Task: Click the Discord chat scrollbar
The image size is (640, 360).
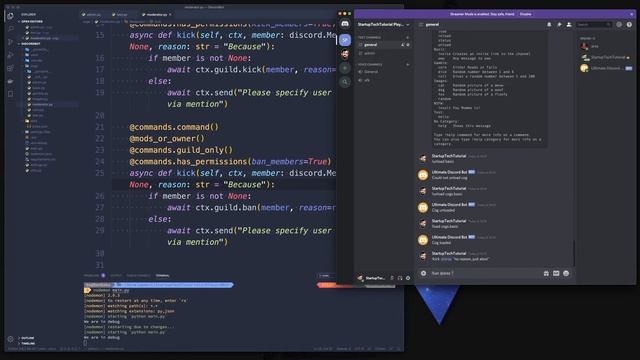Action: coord(574,252)
